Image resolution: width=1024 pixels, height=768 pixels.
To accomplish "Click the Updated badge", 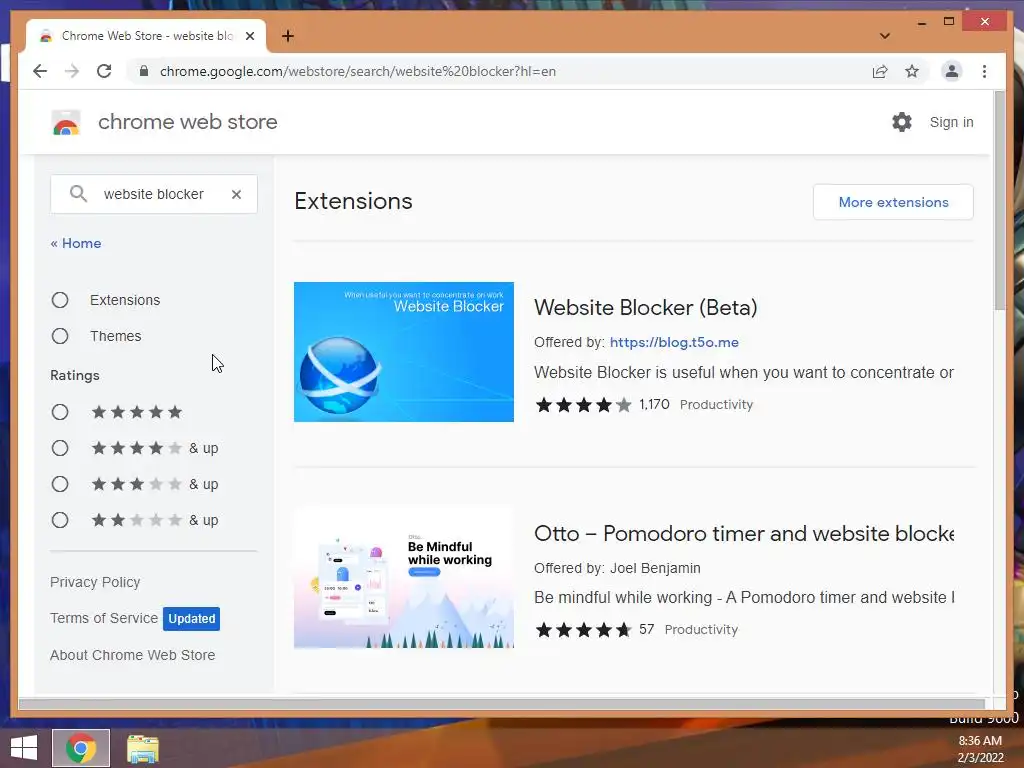I will coord(191,618).
